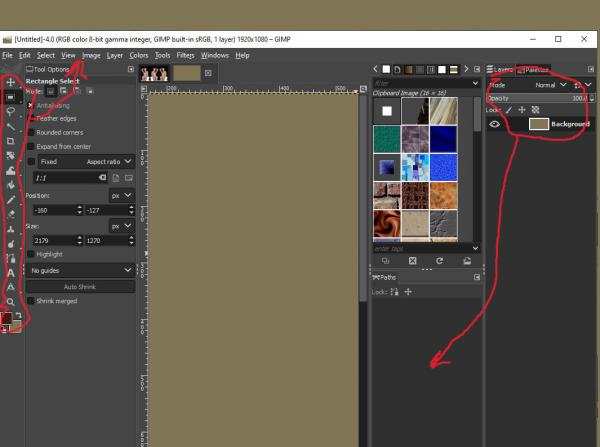
Task: Switch to the rabbits image thumbnail tab
Action: (154, 73)
